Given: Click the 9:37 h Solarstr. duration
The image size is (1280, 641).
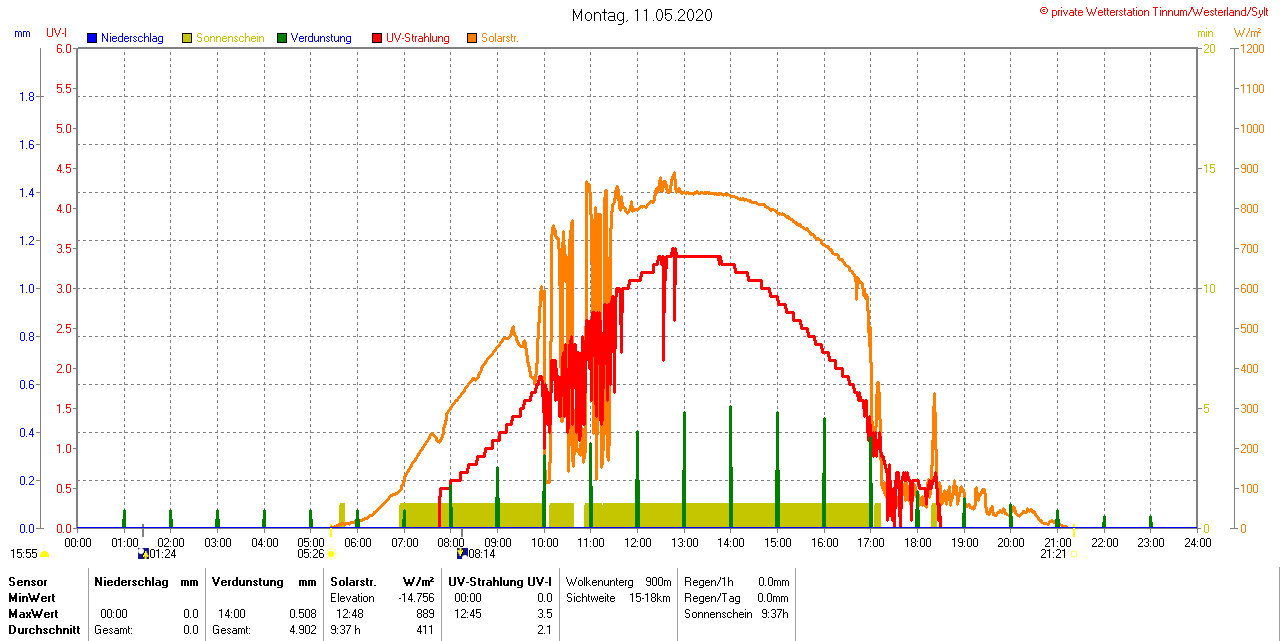Looking at the screenshot, I should pos(346,630).
